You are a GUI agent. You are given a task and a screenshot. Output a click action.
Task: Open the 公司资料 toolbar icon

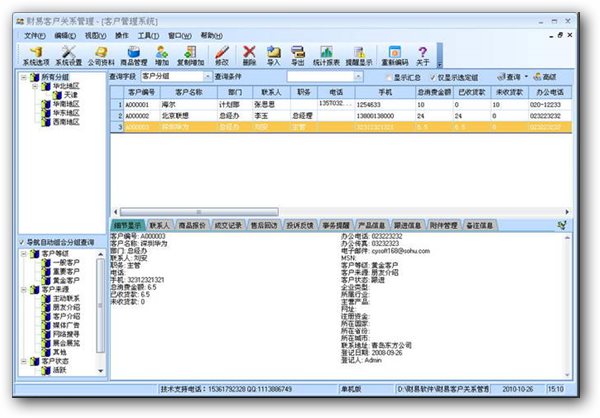(x=101, y=56)
